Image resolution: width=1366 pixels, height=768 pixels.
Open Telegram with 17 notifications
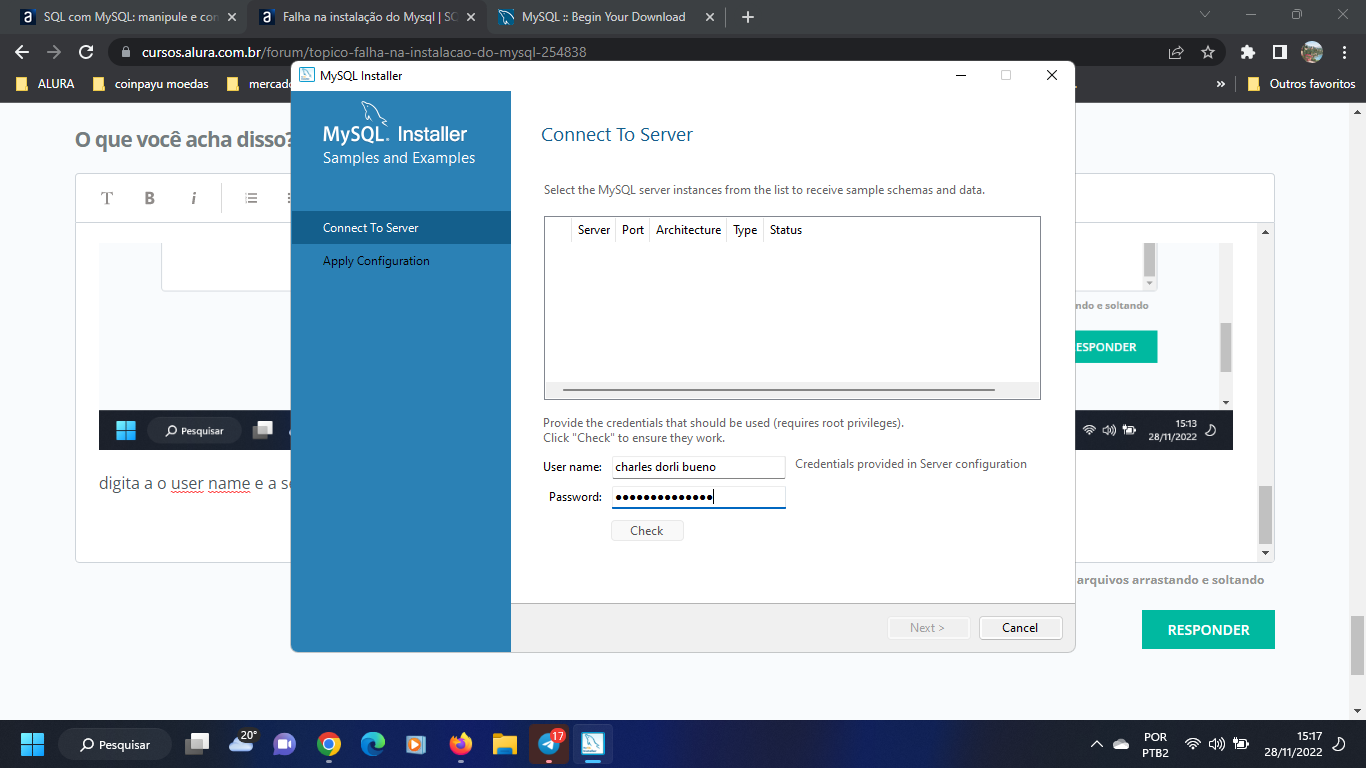(548, 744)
